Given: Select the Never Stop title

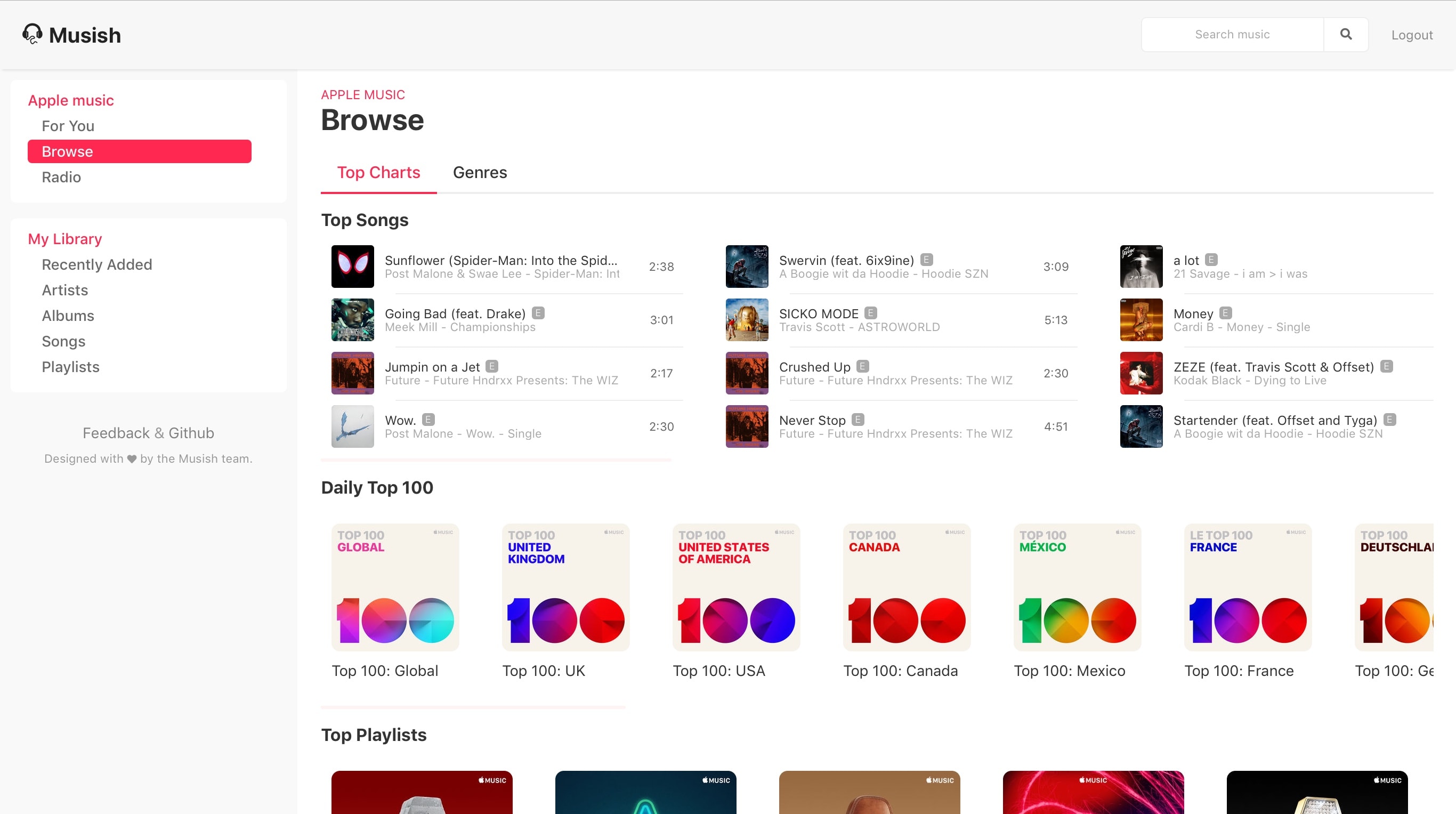Looking at the screenshot, I should click(812, 420).
